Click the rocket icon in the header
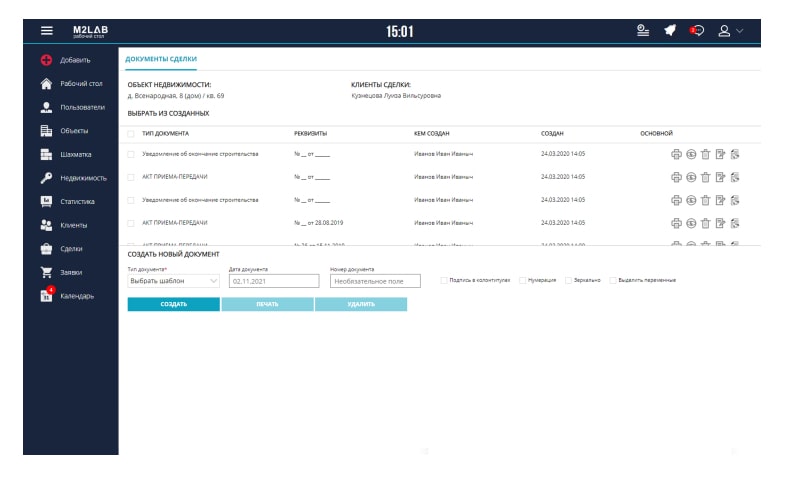800x500 pixels. click(670, 31)
